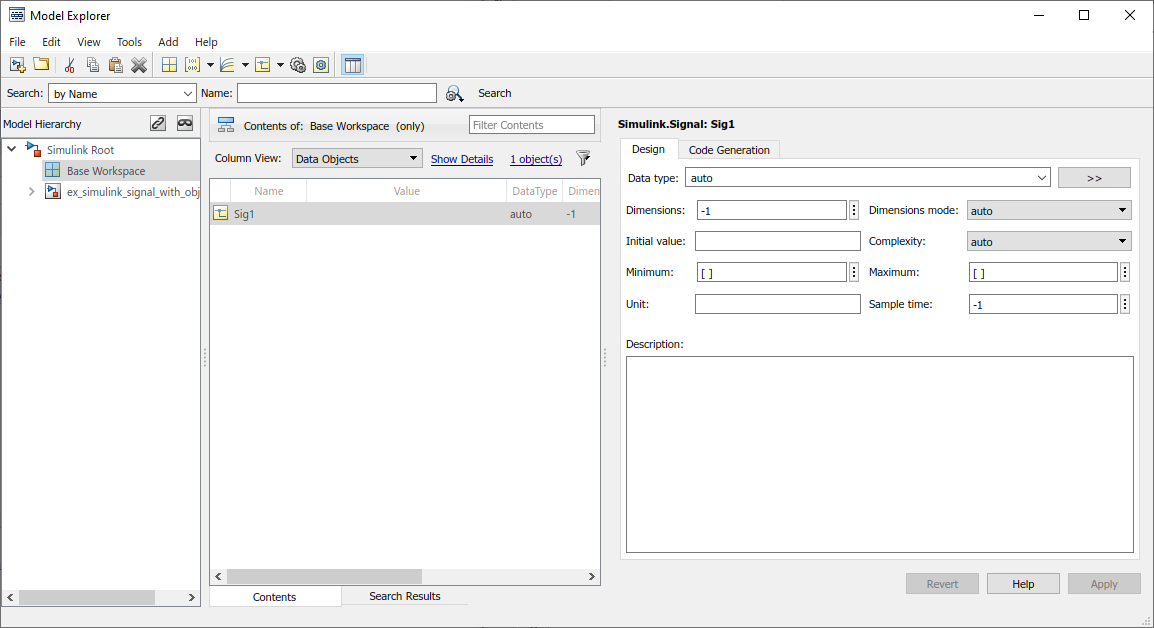Toggle the dialog view toolbar button
The width and height of the screenshot is (1154, 628).
[352, 65]
